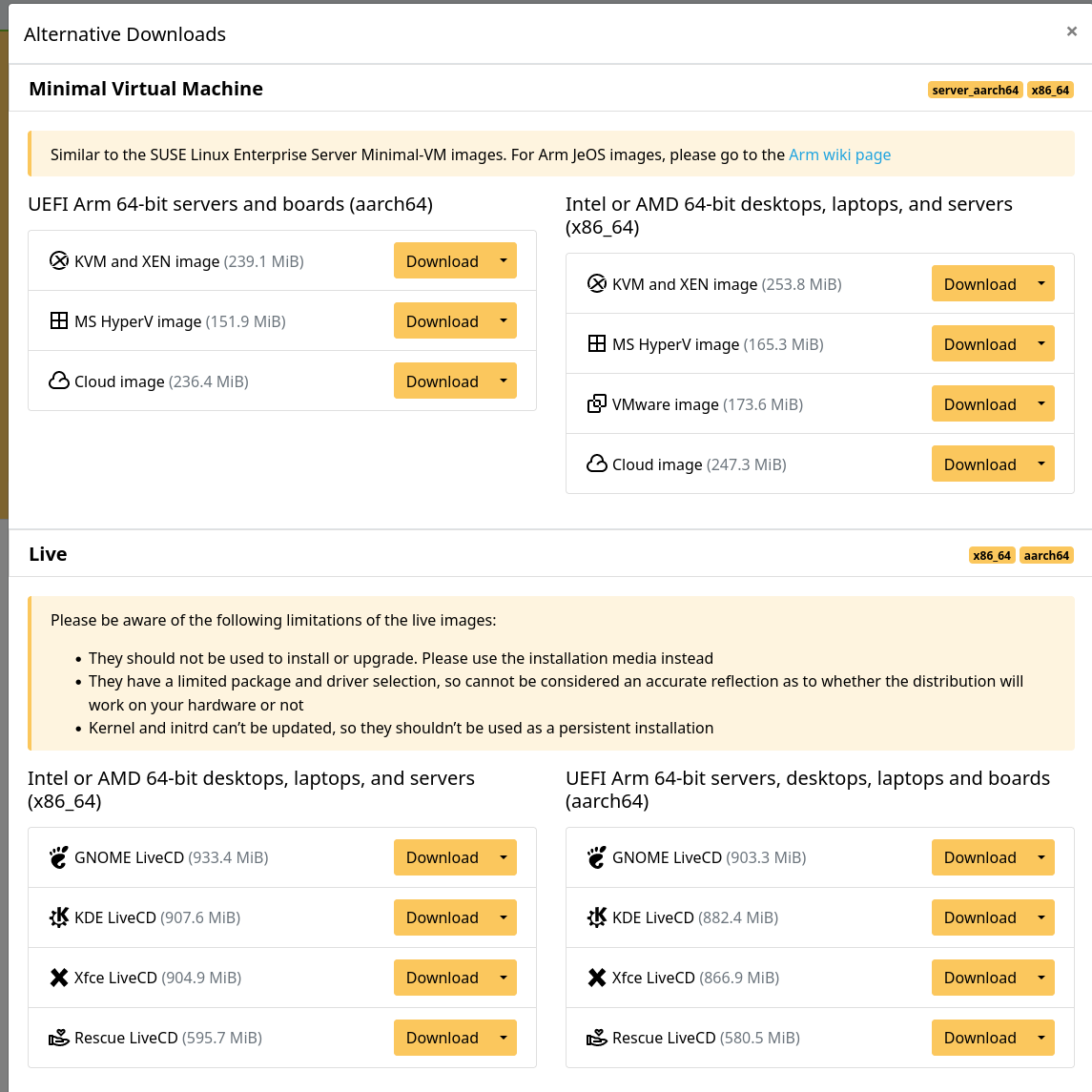Download the x86_64 KDE LiveCD
Viewport: 1092px width, 1092px height.
pyautogui.click(x=443, y=917)
